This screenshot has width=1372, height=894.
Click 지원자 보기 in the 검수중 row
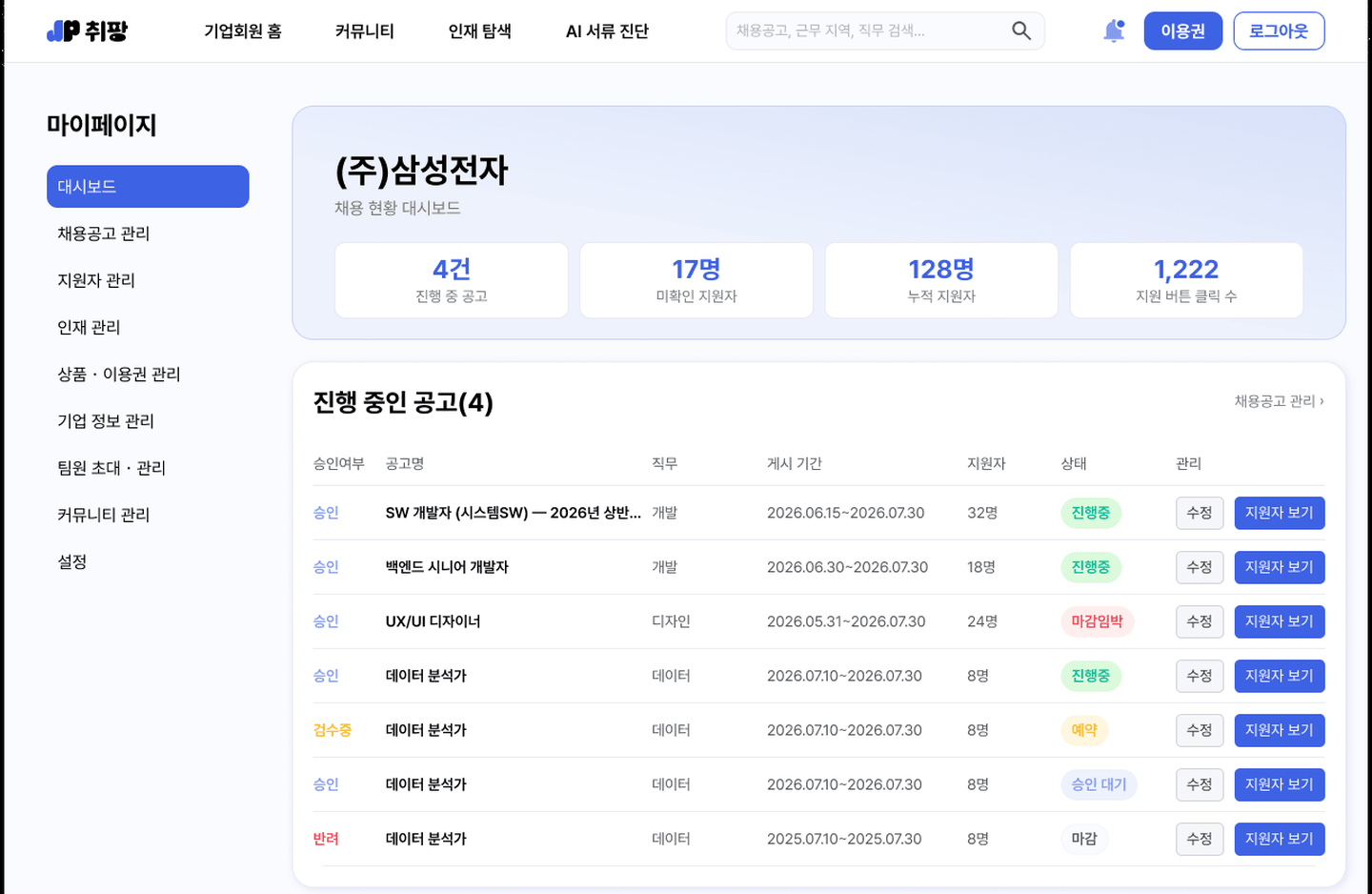coord(1280,730)
